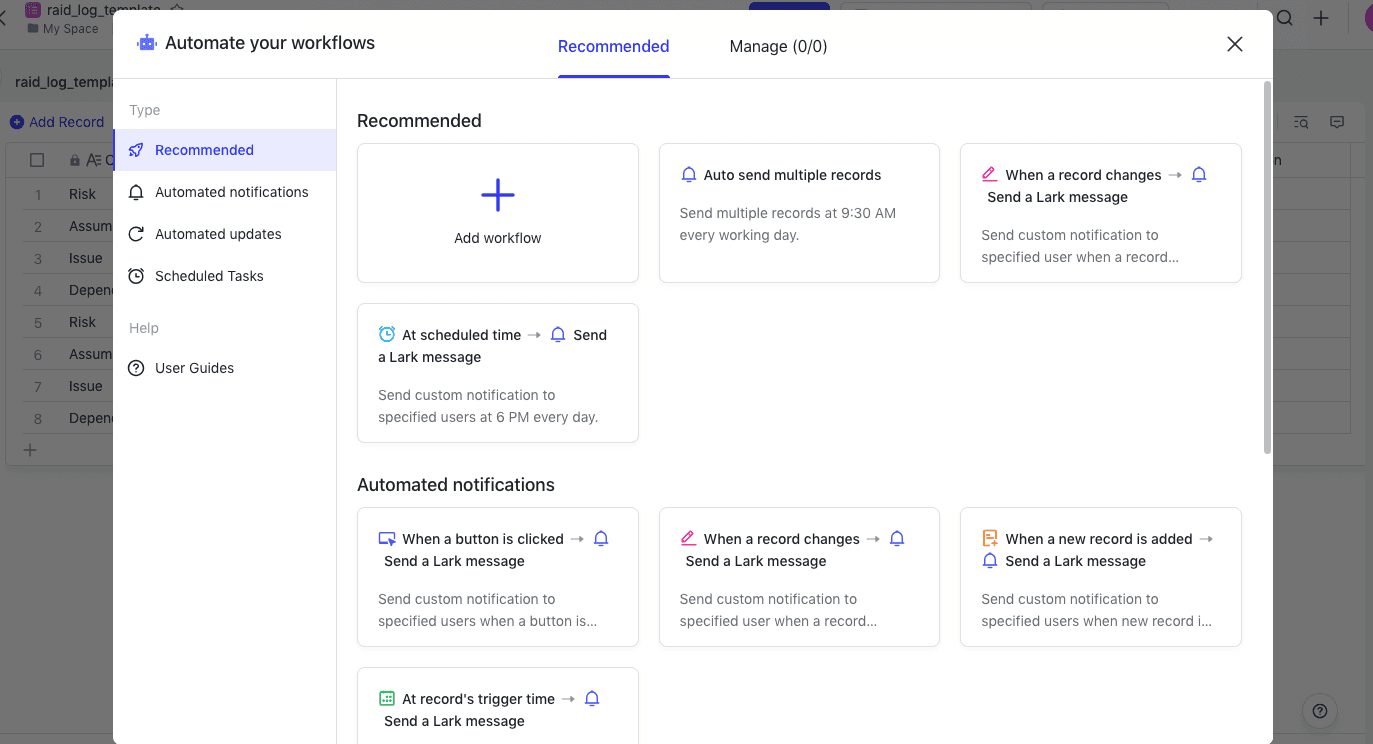Click the Assum cell in row 2
Image resolution: width=1373 pixels, height=744 pixels.
[x=85, y=226]
